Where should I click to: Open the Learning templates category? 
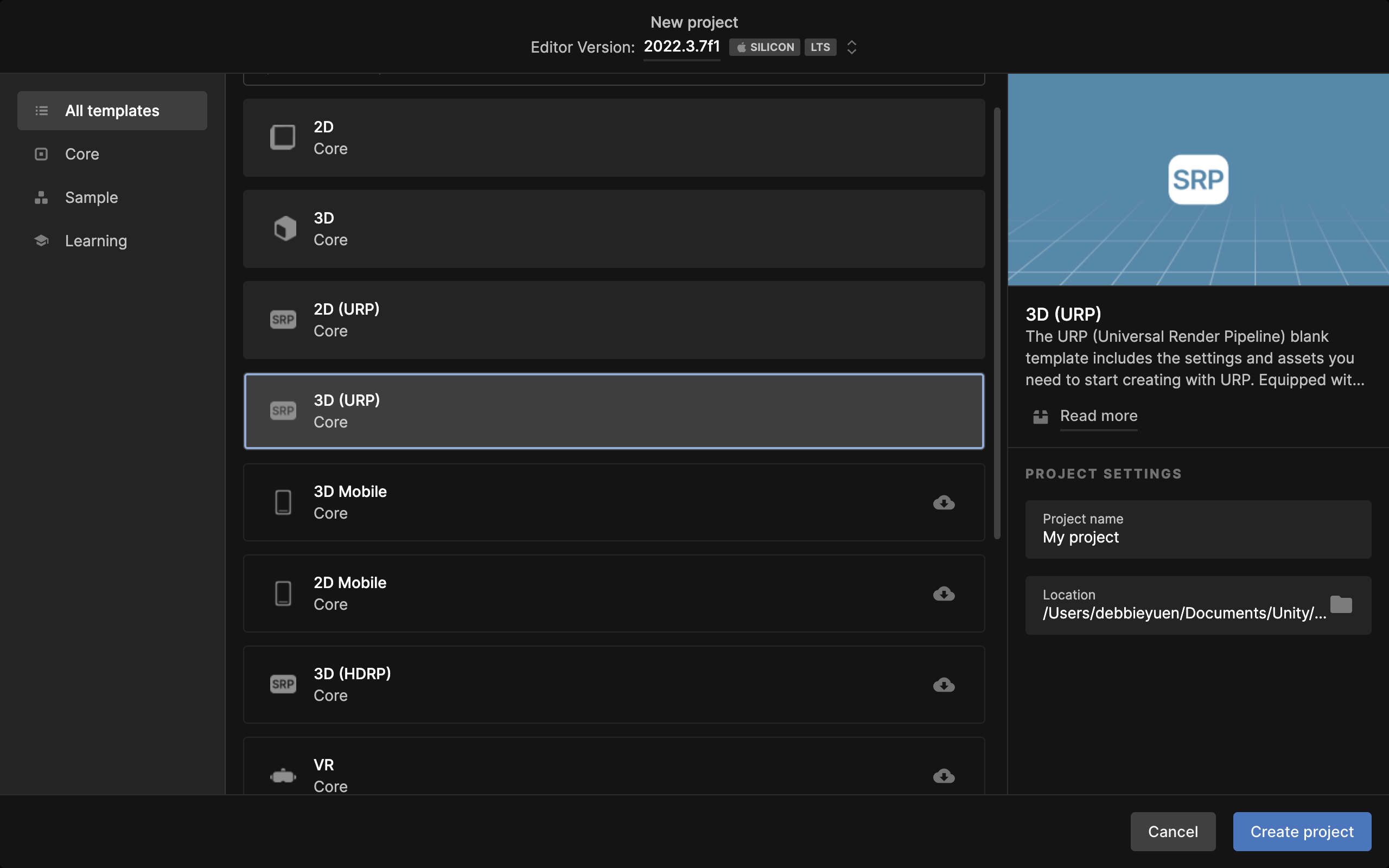(x=96, y=240)
